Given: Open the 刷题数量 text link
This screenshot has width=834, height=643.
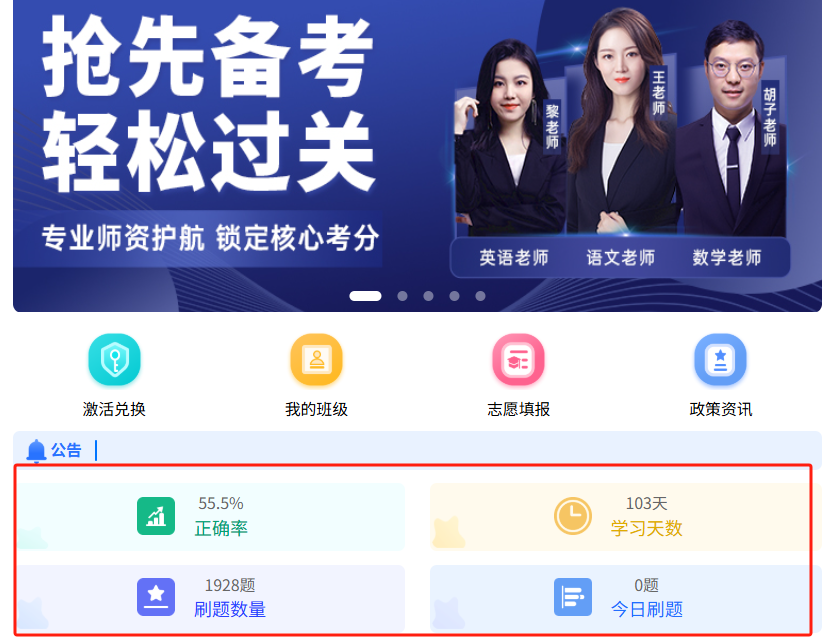Looking at the screenshot, I should (230, 609).
